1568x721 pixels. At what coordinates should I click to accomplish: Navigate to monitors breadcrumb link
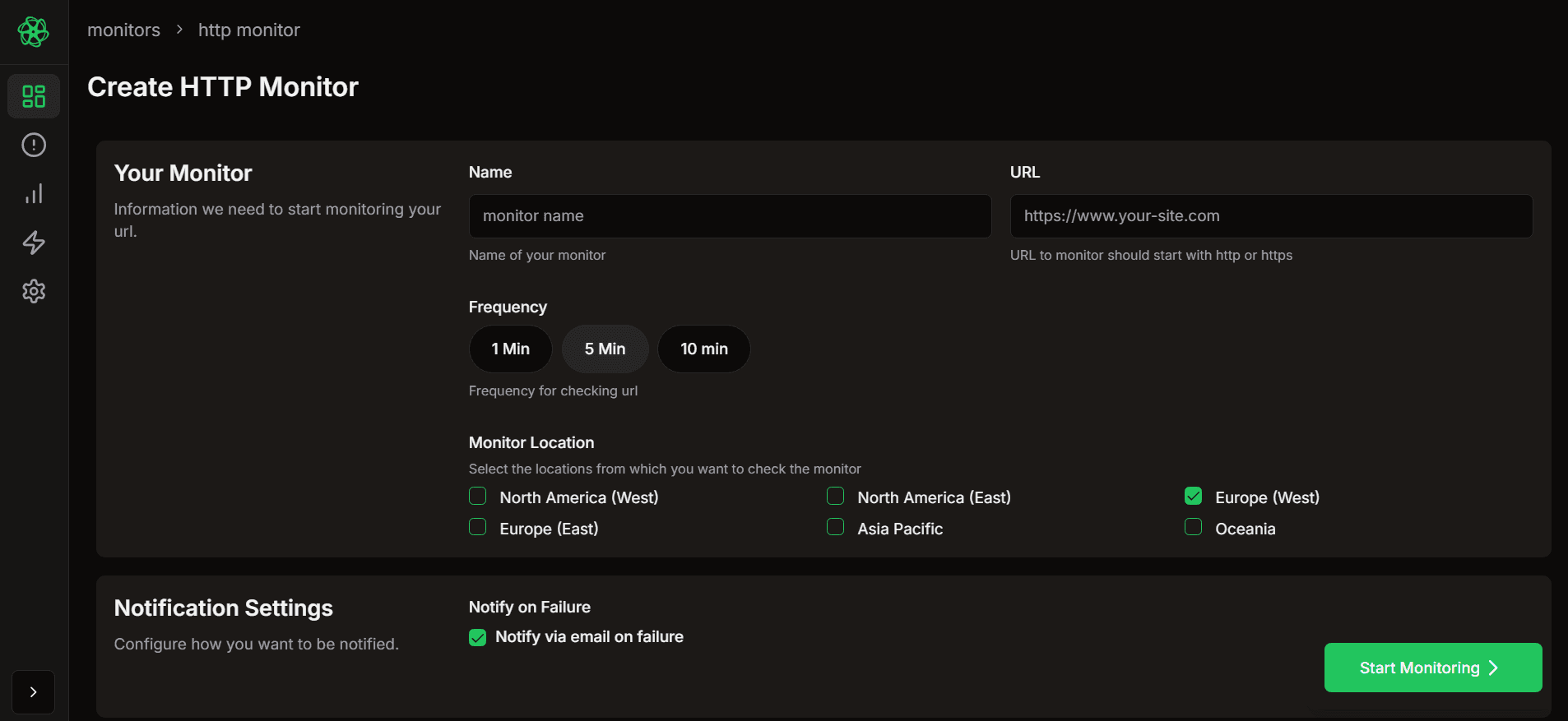coord(124,30)
